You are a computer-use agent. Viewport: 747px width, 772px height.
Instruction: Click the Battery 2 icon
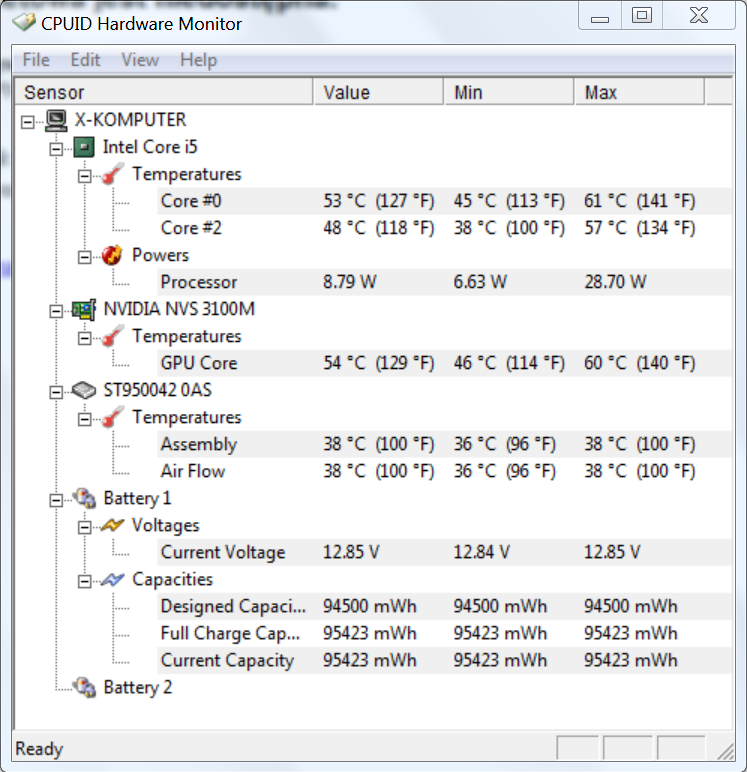pos(84,687)
